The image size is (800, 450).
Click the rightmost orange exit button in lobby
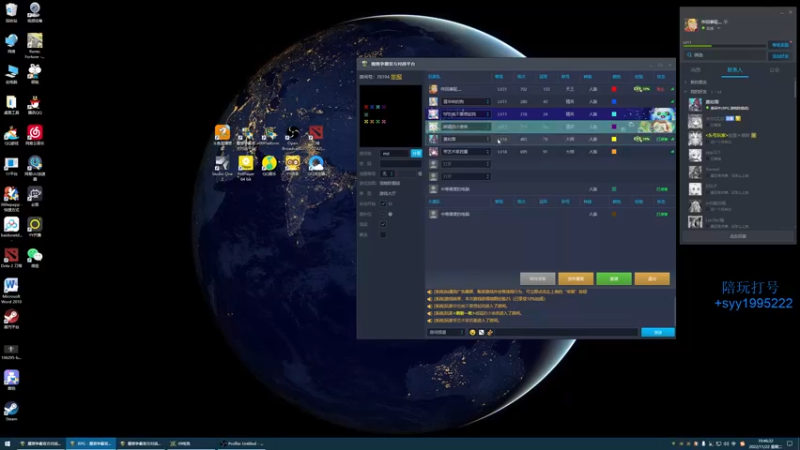pyautogui.click(x=652, y=279)
